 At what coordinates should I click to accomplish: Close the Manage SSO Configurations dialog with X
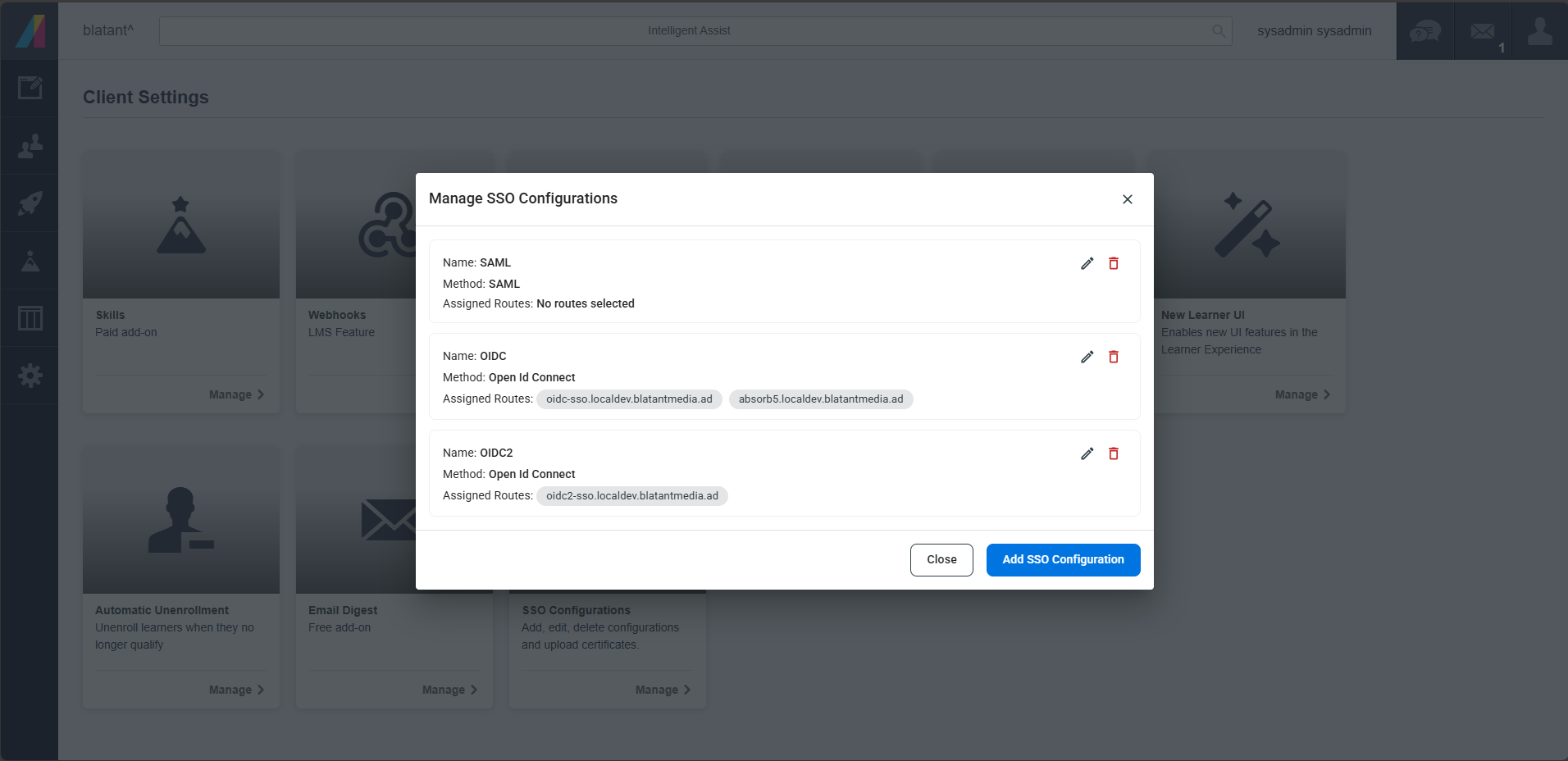tap(1128, 199)
